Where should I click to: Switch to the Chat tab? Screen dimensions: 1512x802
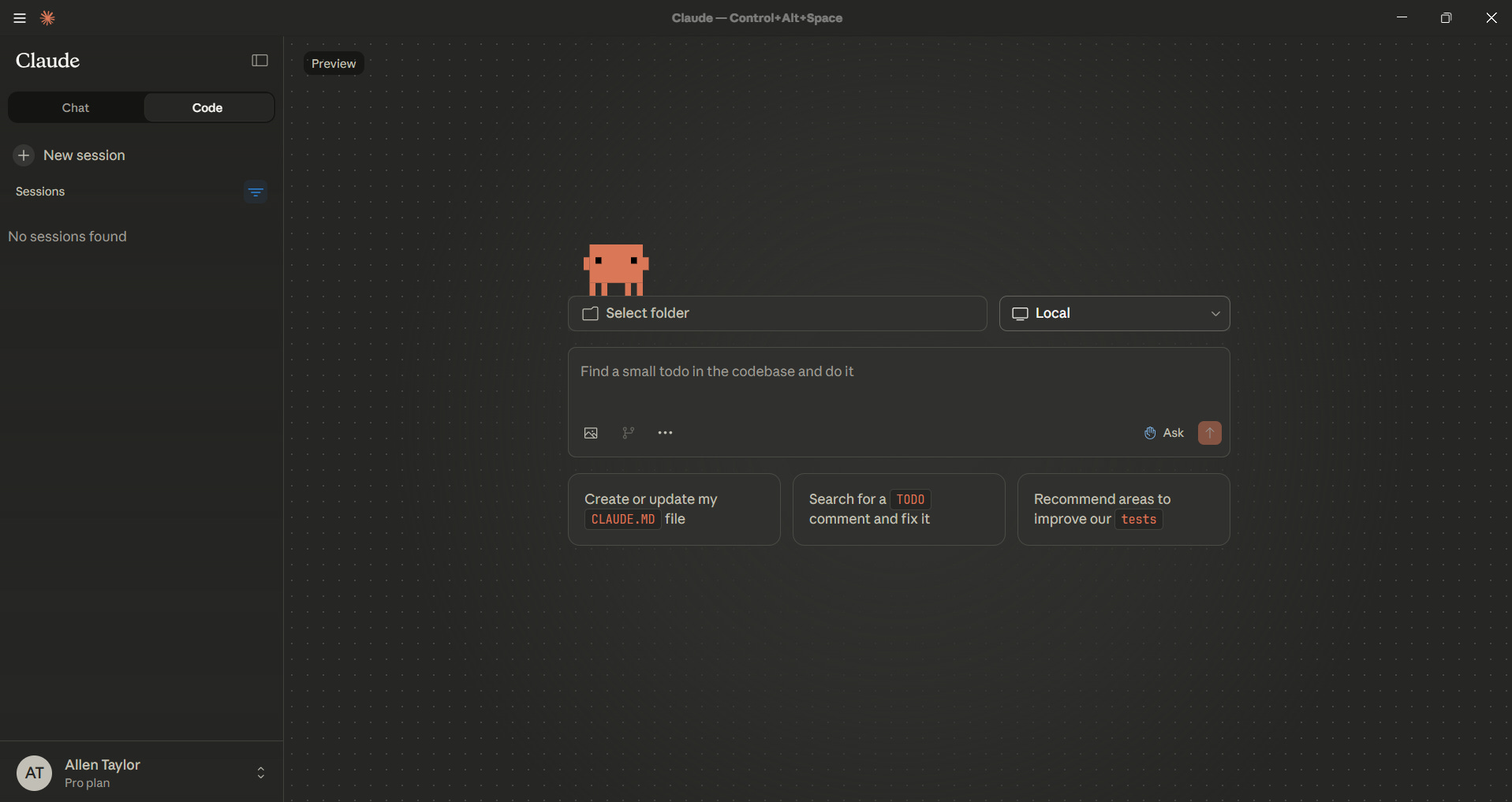point(76,108)
